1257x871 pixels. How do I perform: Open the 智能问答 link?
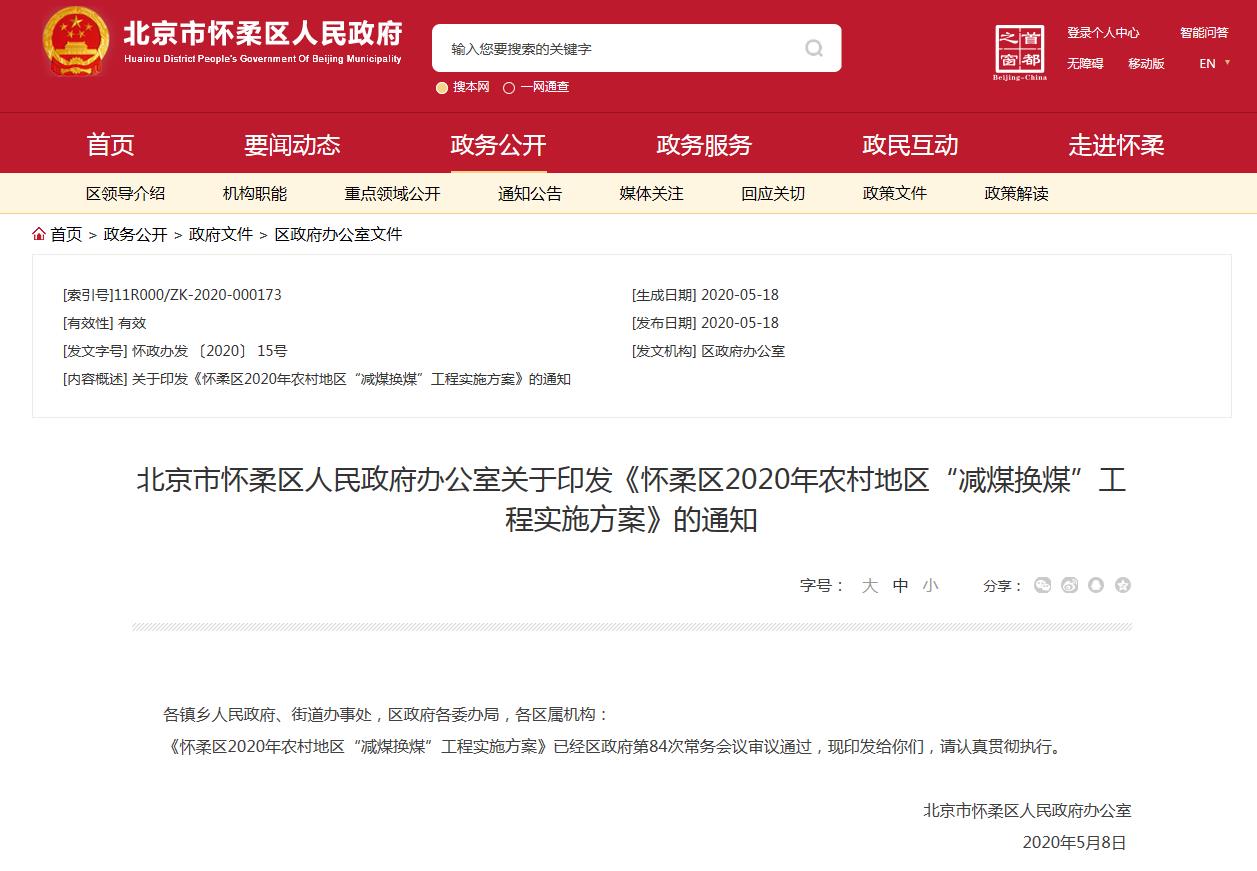pyautogui.click(x=1205, y=33)
